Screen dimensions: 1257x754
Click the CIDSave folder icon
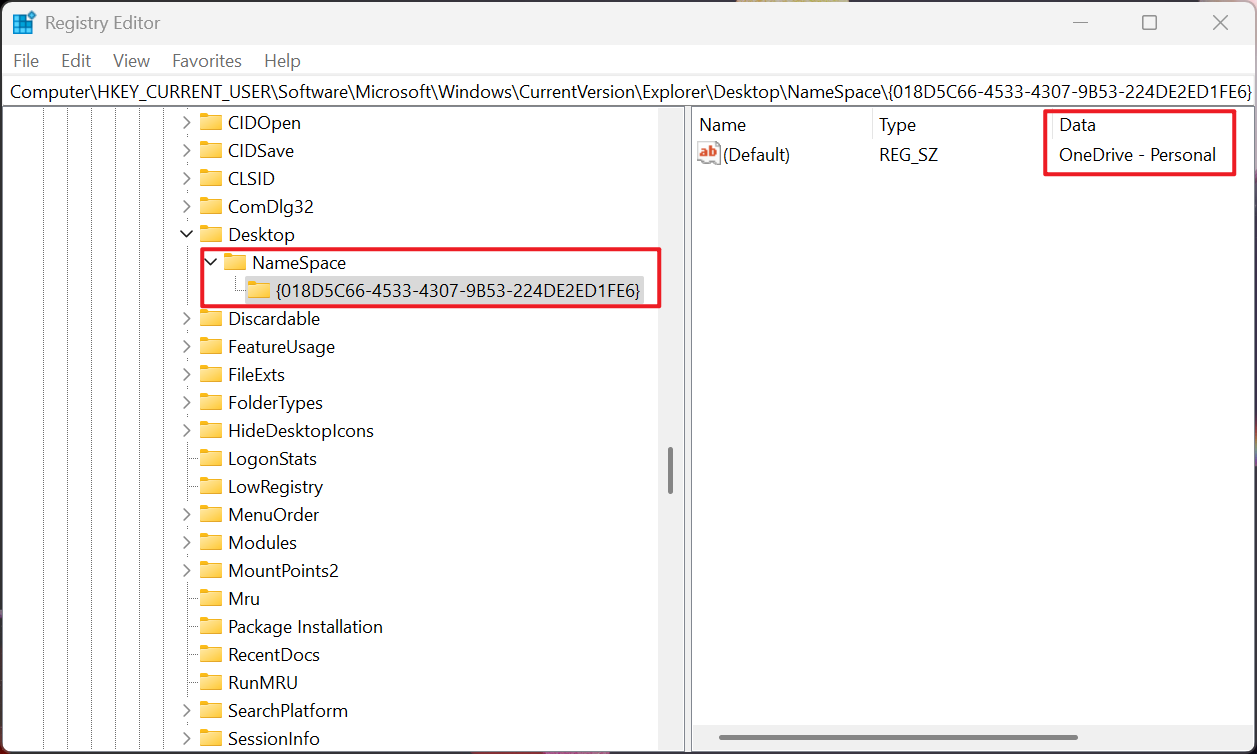[210, 151]
